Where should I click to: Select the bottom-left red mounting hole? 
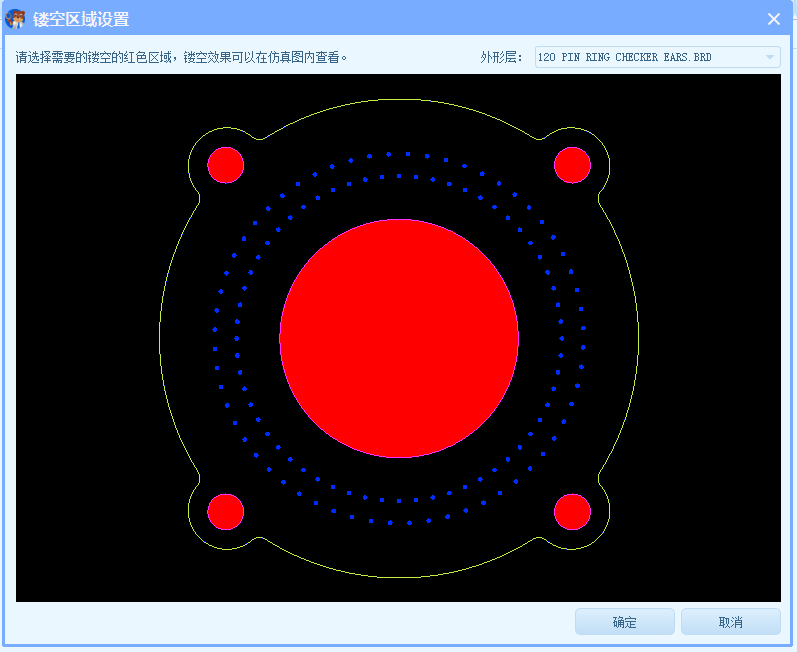click(x=226, y=512)
